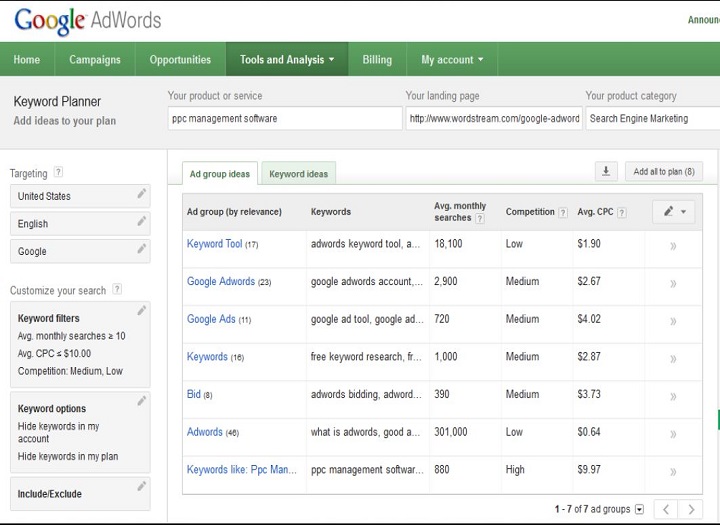Click the Keywords column header
The height and width of the screenshot is (525, 720).
331,212
